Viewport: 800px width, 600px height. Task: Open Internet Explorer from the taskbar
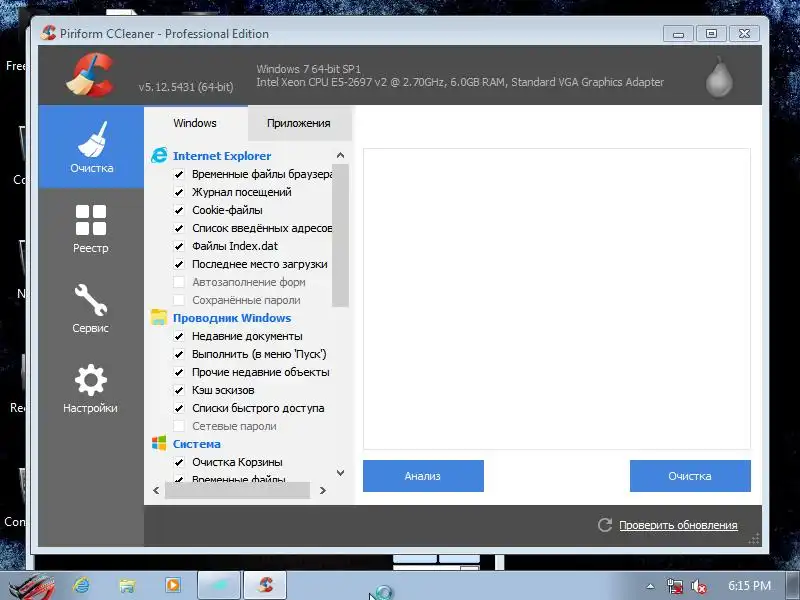click(x=81, y=585)
